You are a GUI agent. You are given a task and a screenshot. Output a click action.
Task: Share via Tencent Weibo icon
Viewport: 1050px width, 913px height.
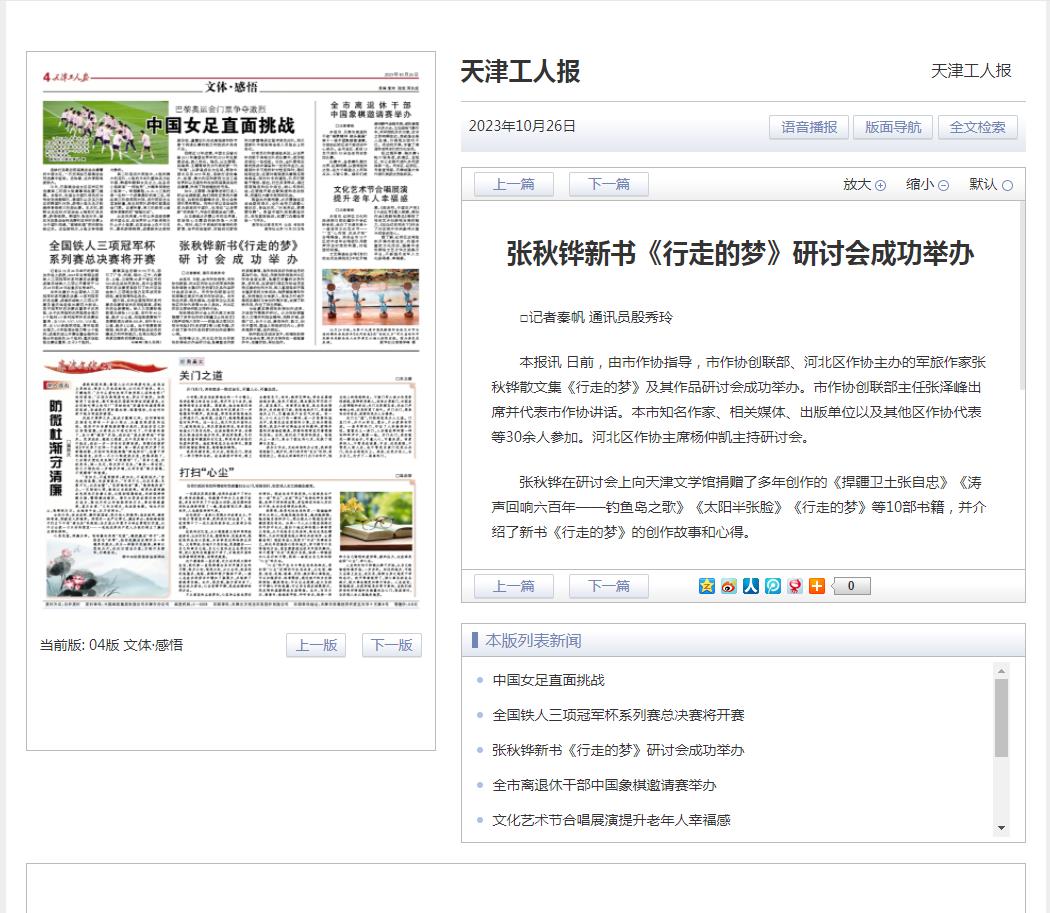tap(773, 586)
